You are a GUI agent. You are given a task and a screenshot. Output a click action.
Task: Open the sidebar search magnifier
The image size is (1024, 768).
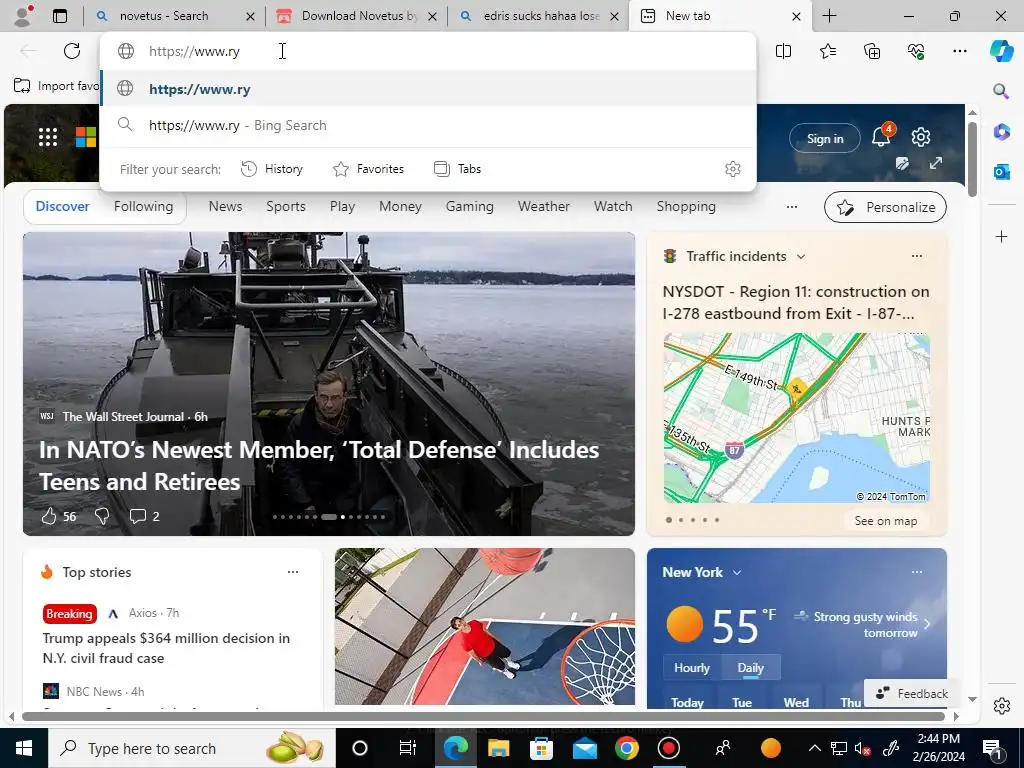click(x=1001, y=91)
